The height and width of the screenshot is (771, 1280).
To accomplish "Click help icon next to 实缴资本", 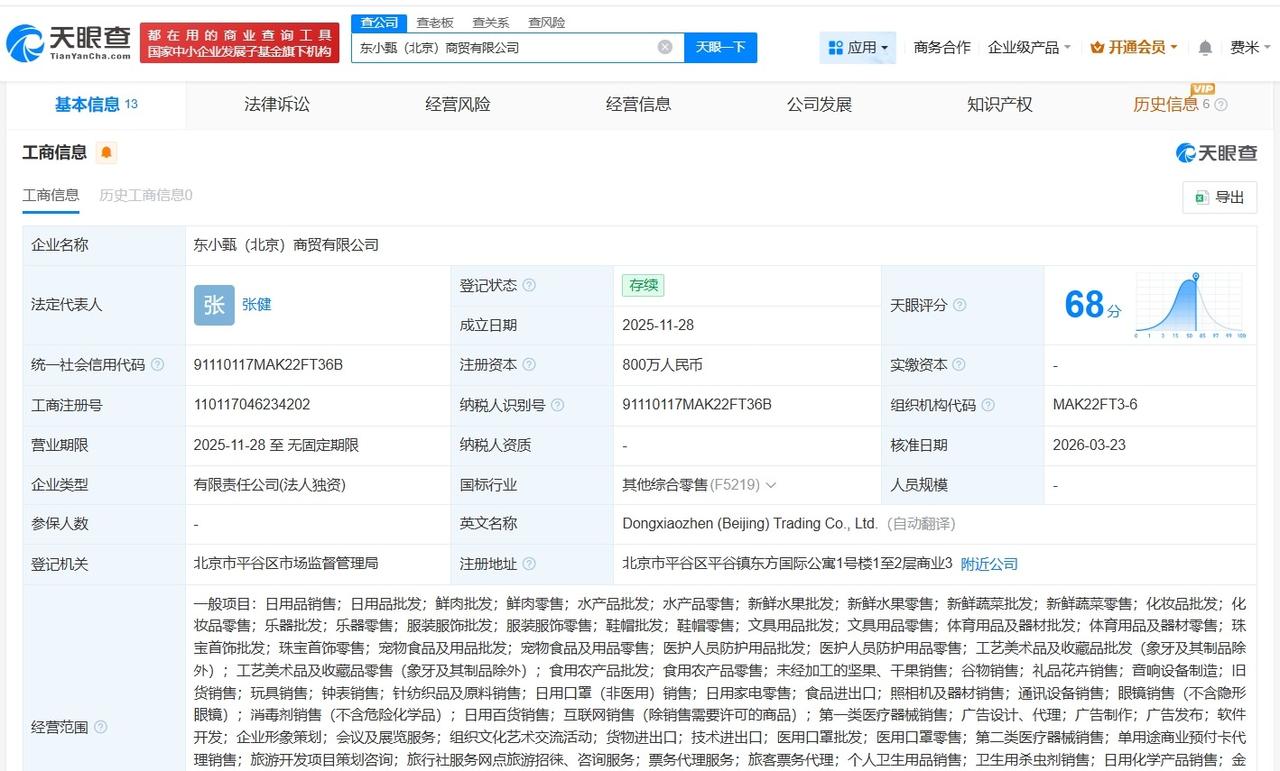I will [959, 365].
